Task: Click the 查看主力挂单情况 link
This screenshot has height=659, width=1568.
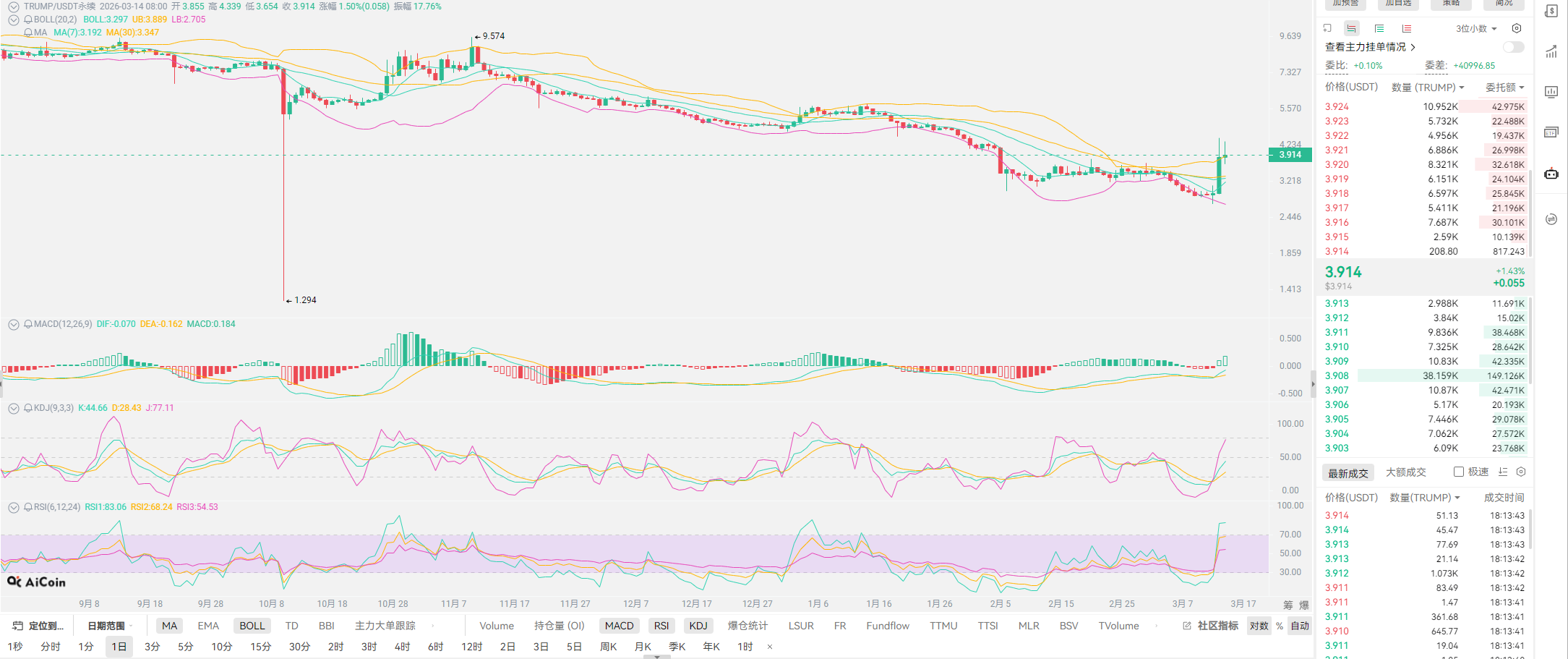Action: click(1369, 47)
